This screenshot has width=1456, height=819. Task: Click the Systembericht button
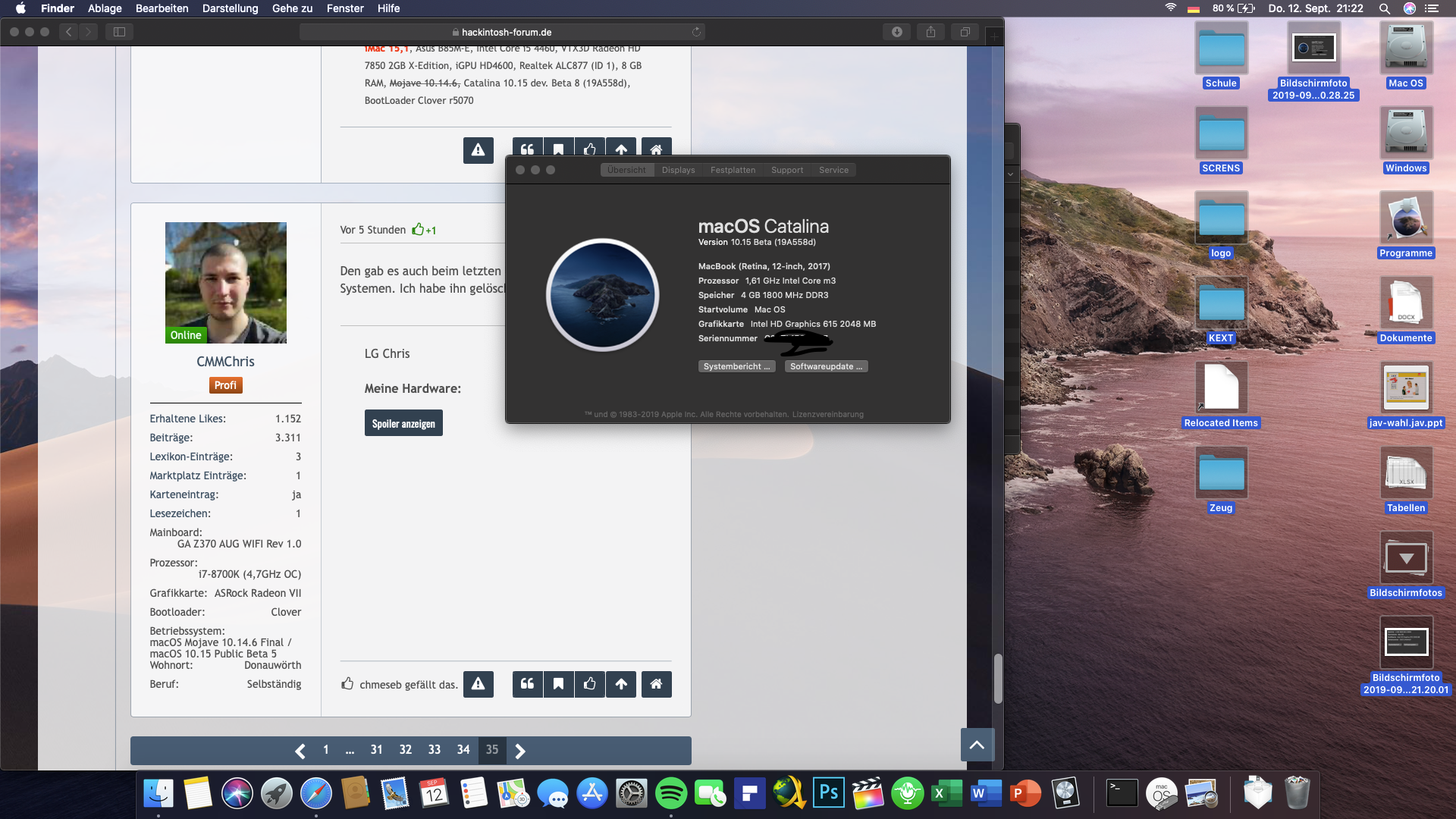coord(736,366)
